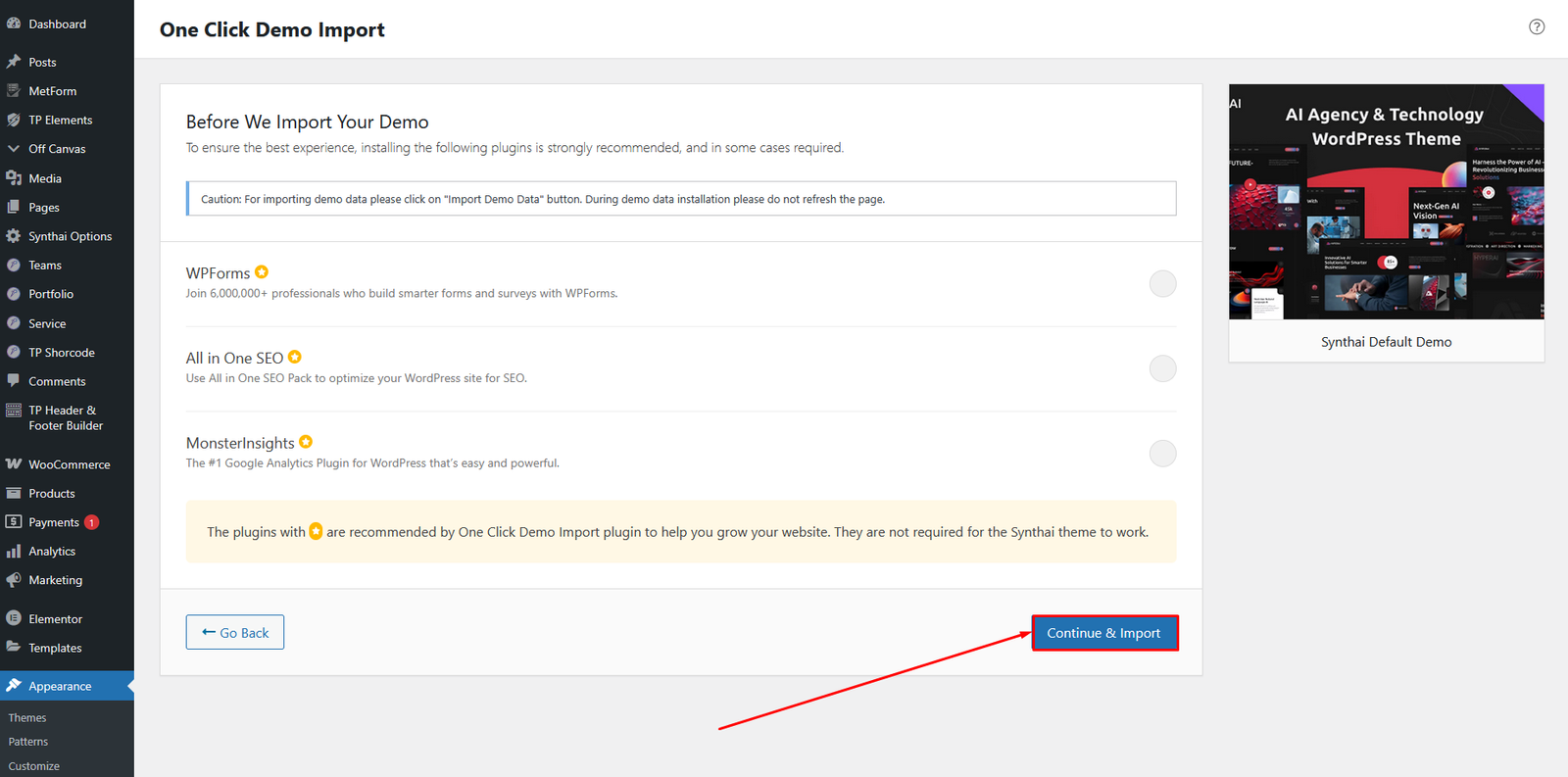
Task: Click the Templates folder icon
Action: point(14,648)
